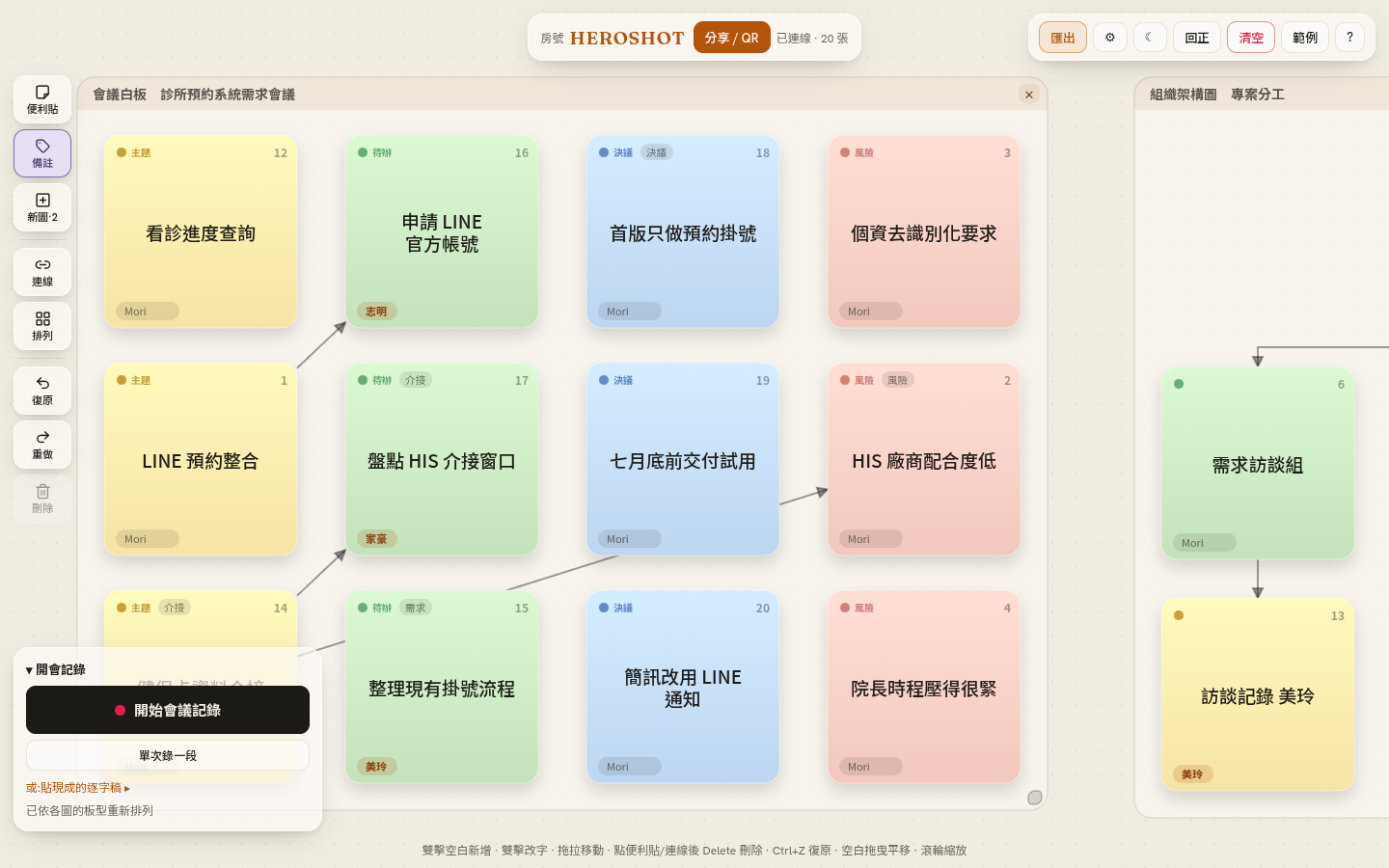Click the 介接 tag on note number 14

[x=175, y=608]
